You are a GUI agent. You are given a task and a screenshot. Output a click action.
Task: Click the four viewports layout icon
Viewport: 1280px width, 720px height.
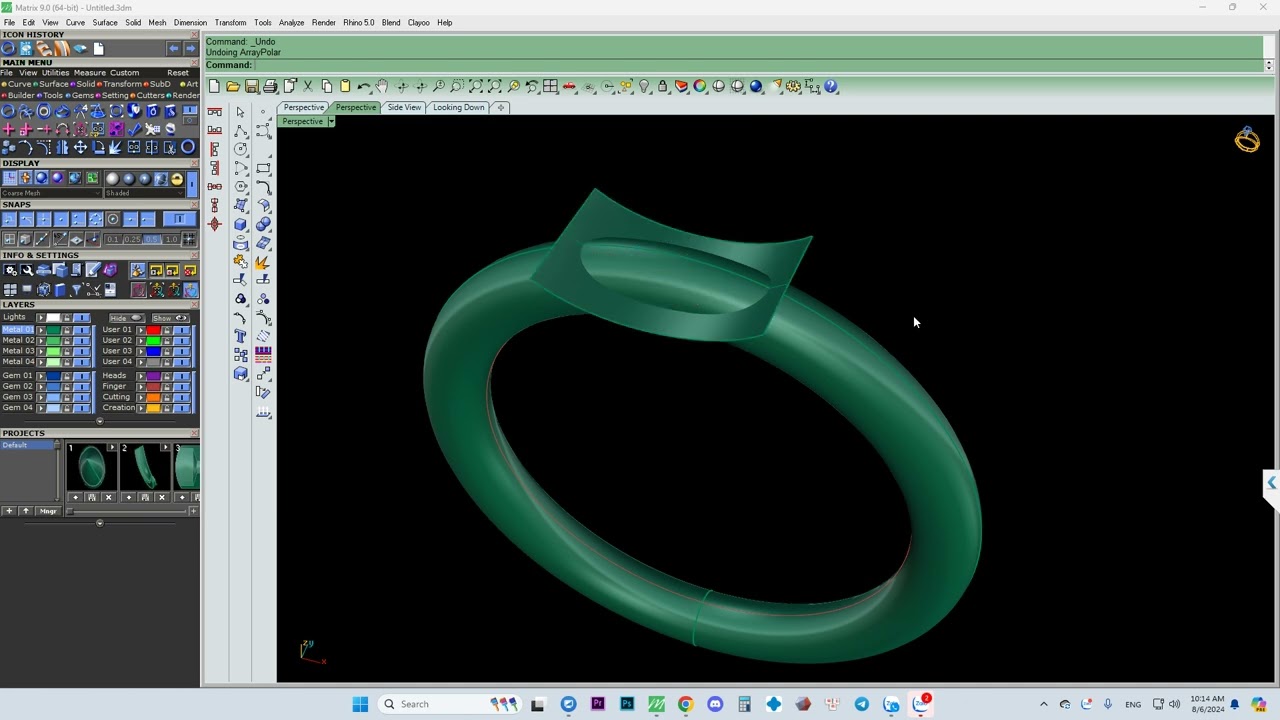549,87
